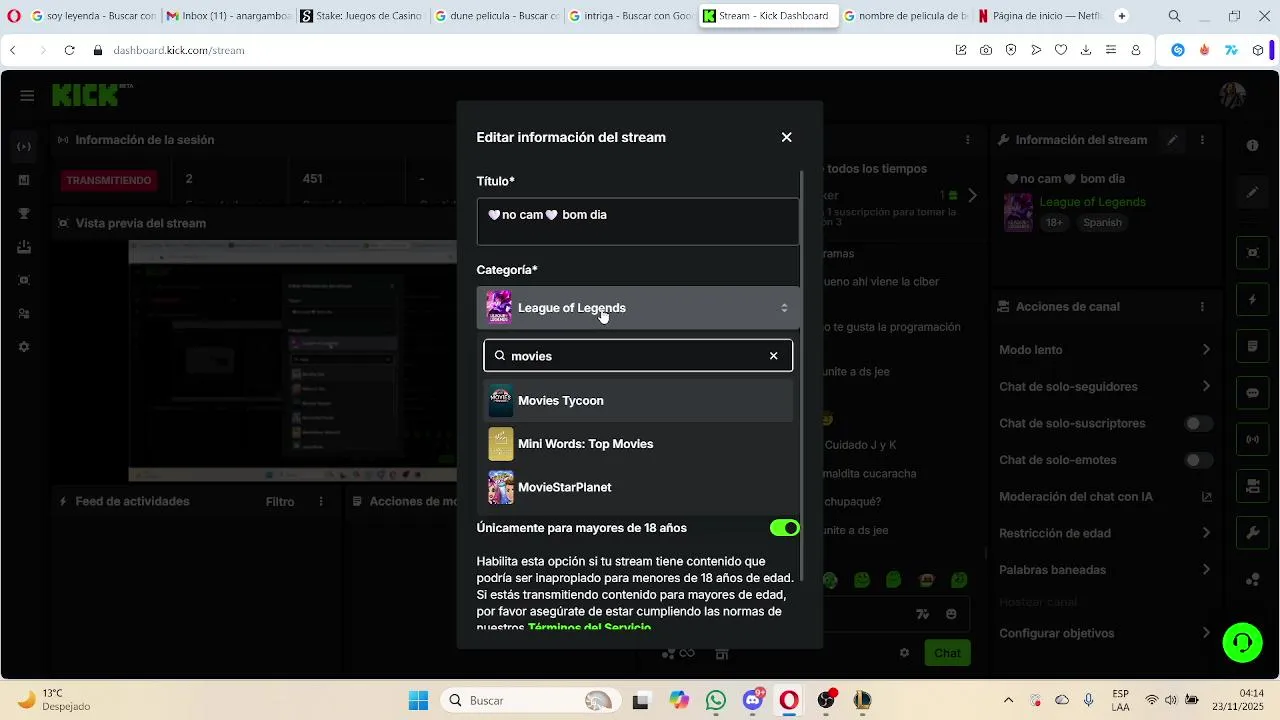Click the wrench icon in right sidebar
This screenshot has height=720, width=1280.
tap(1252, 533)
